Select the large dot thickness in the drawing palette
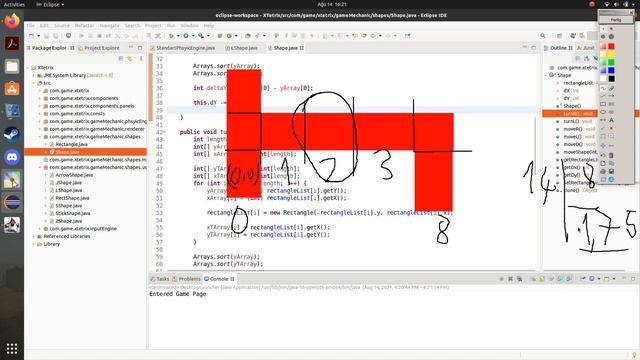The image size is (640, 360). (611, 37)
